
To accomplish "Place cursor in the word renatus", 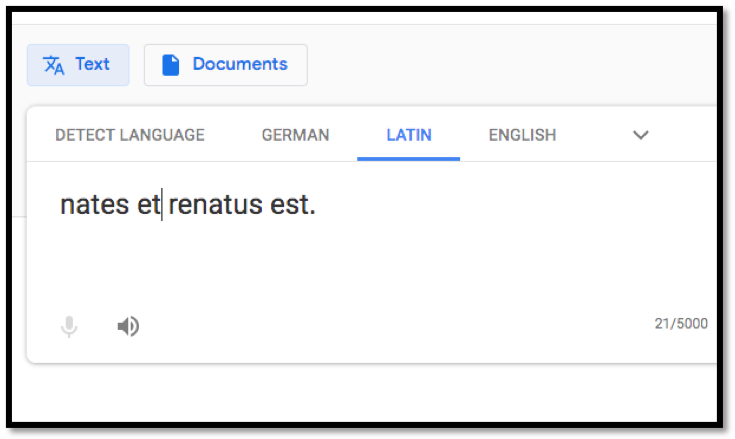I will coord(215,205).
